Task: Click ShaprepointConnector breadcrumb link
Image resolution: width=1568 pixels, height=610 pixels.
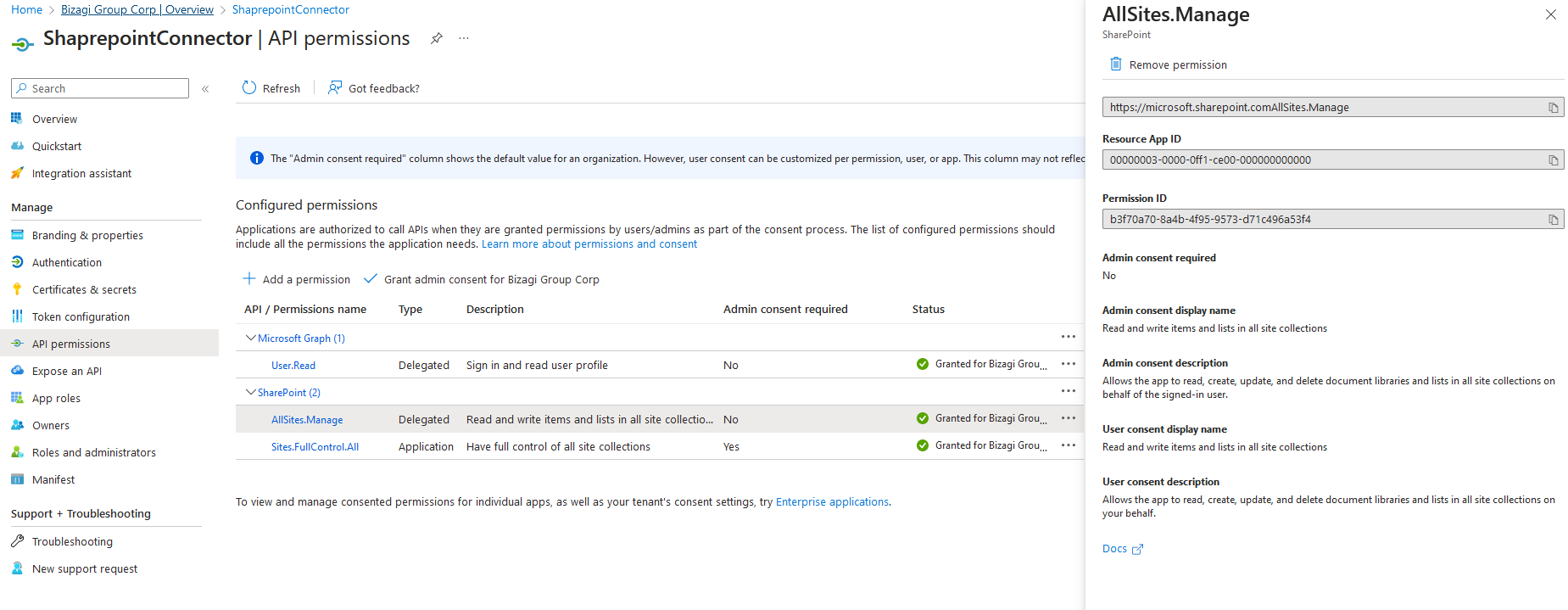Action: pyautogui.click(x=291, y=9)
